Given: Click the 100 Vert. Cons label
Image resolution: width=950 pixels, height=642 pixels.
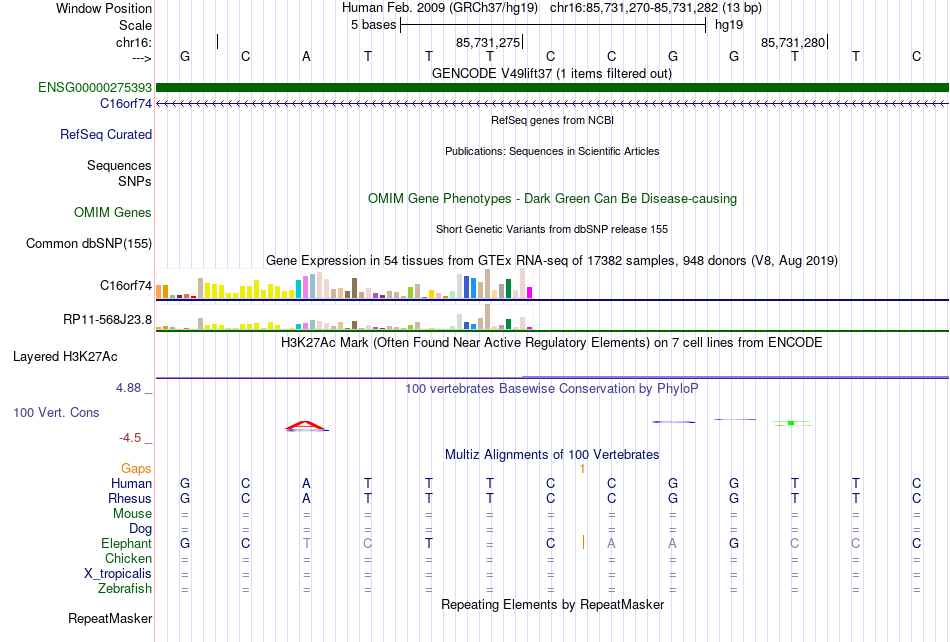Looking at the screenshot, I should pos(56,412).
